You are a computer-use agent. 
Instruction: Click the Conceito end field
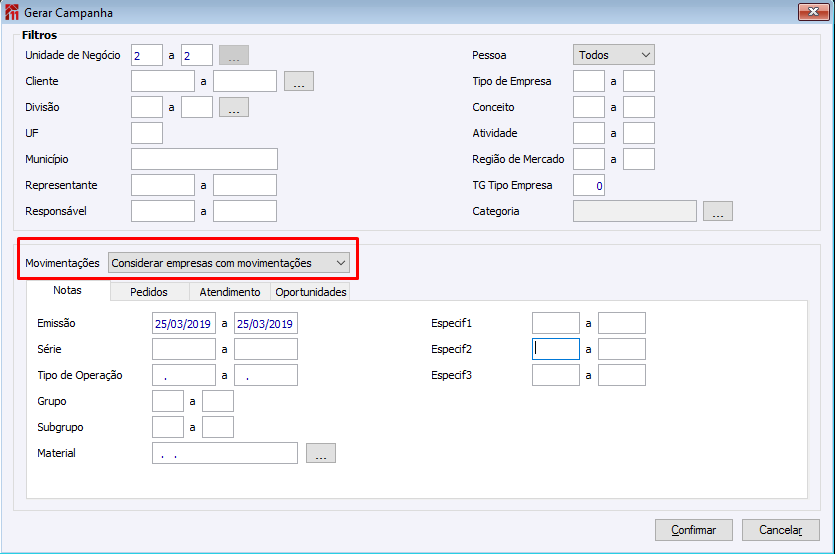point(639,107)
